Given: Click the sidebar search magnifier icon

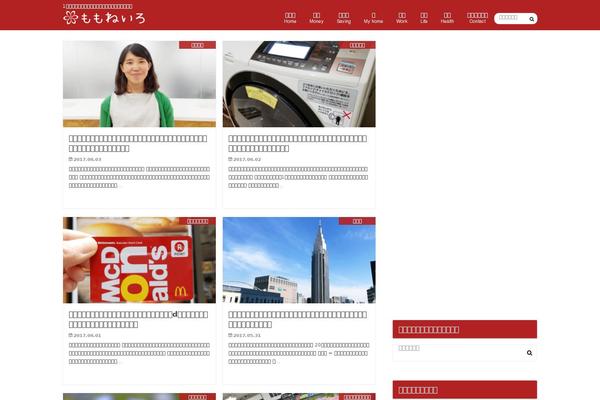Looking at the screenshot, I should [x=529, y=353].
